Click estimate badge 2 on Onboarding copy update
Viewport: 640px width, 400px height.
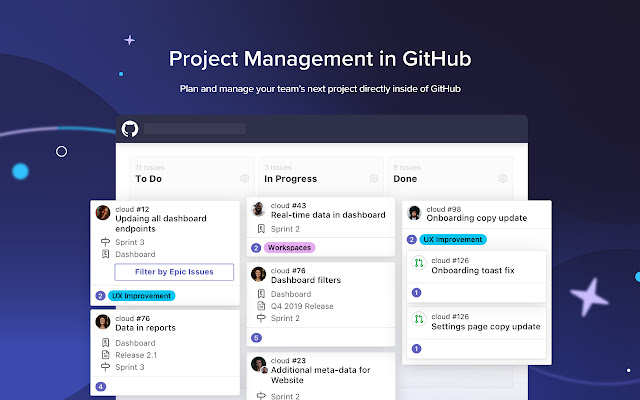pos(412,240)
